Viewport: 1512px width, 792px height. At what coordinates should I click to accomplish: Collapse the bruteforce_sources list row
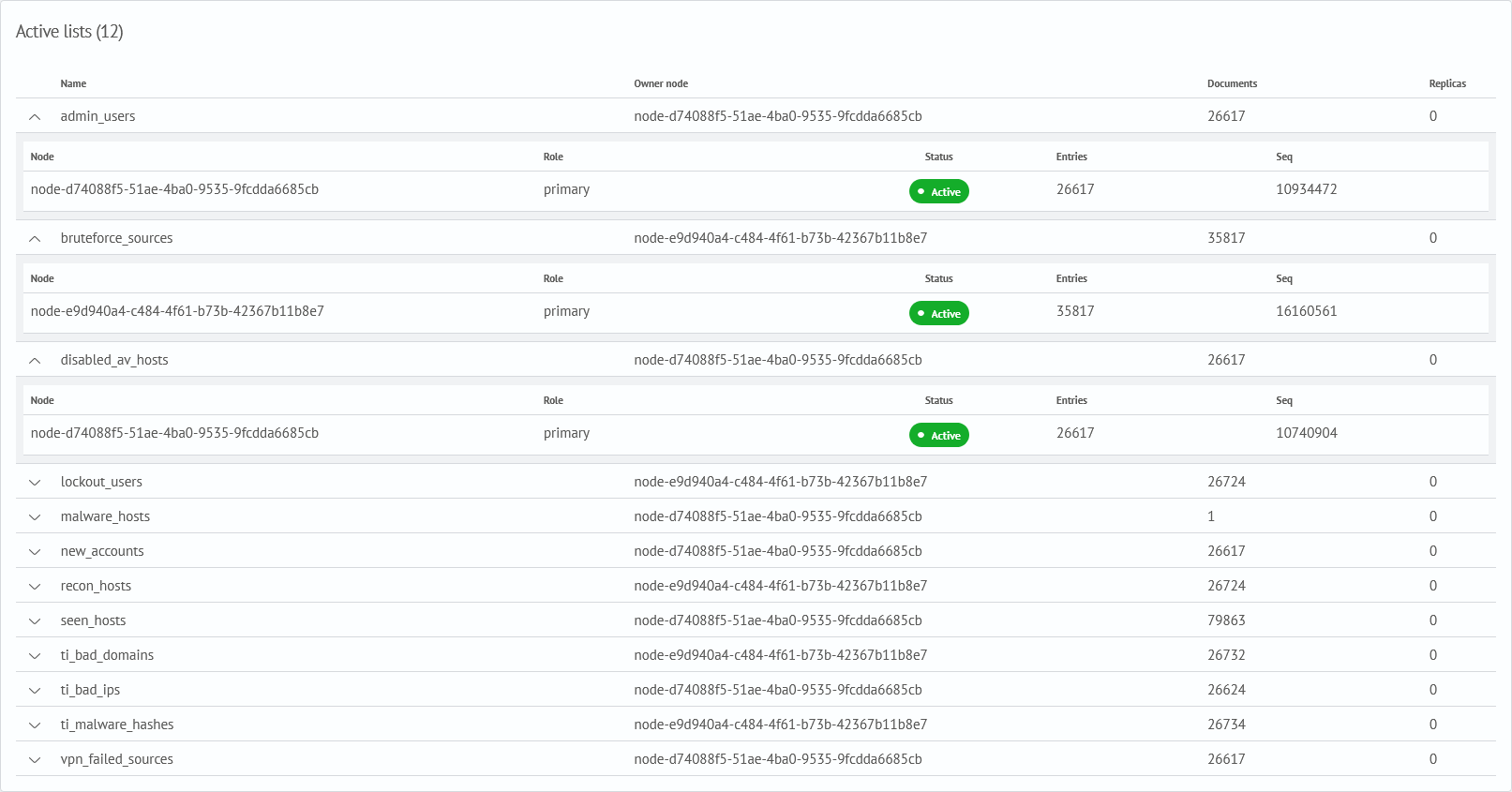(35, 239)
